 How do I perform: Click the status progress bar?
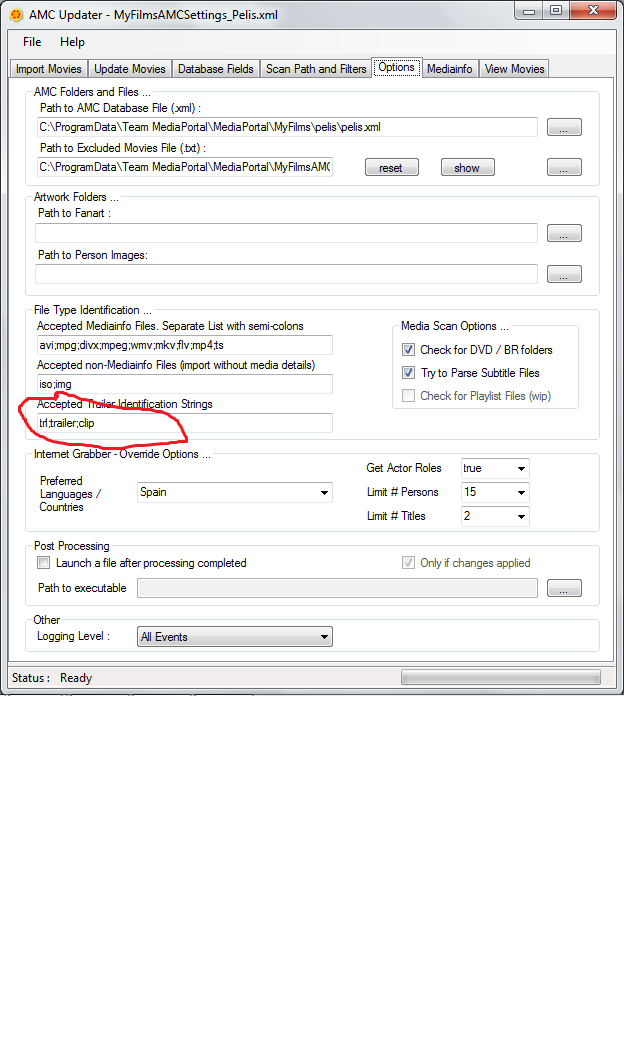click(x=500, y=678)
